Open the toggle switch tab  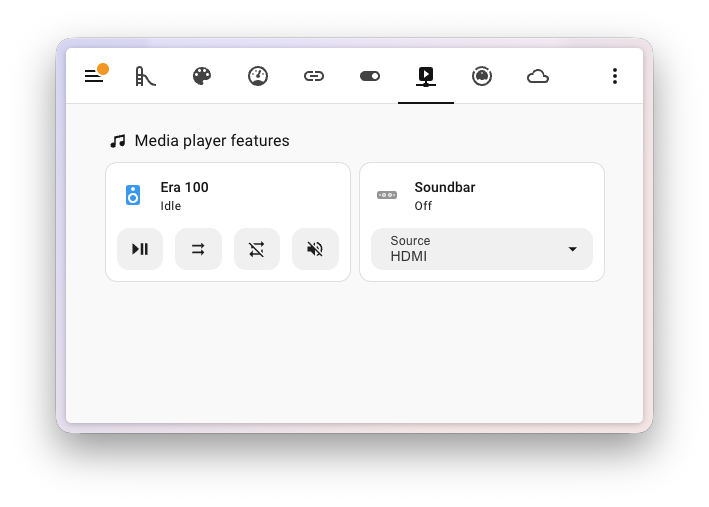pos(370,76)
